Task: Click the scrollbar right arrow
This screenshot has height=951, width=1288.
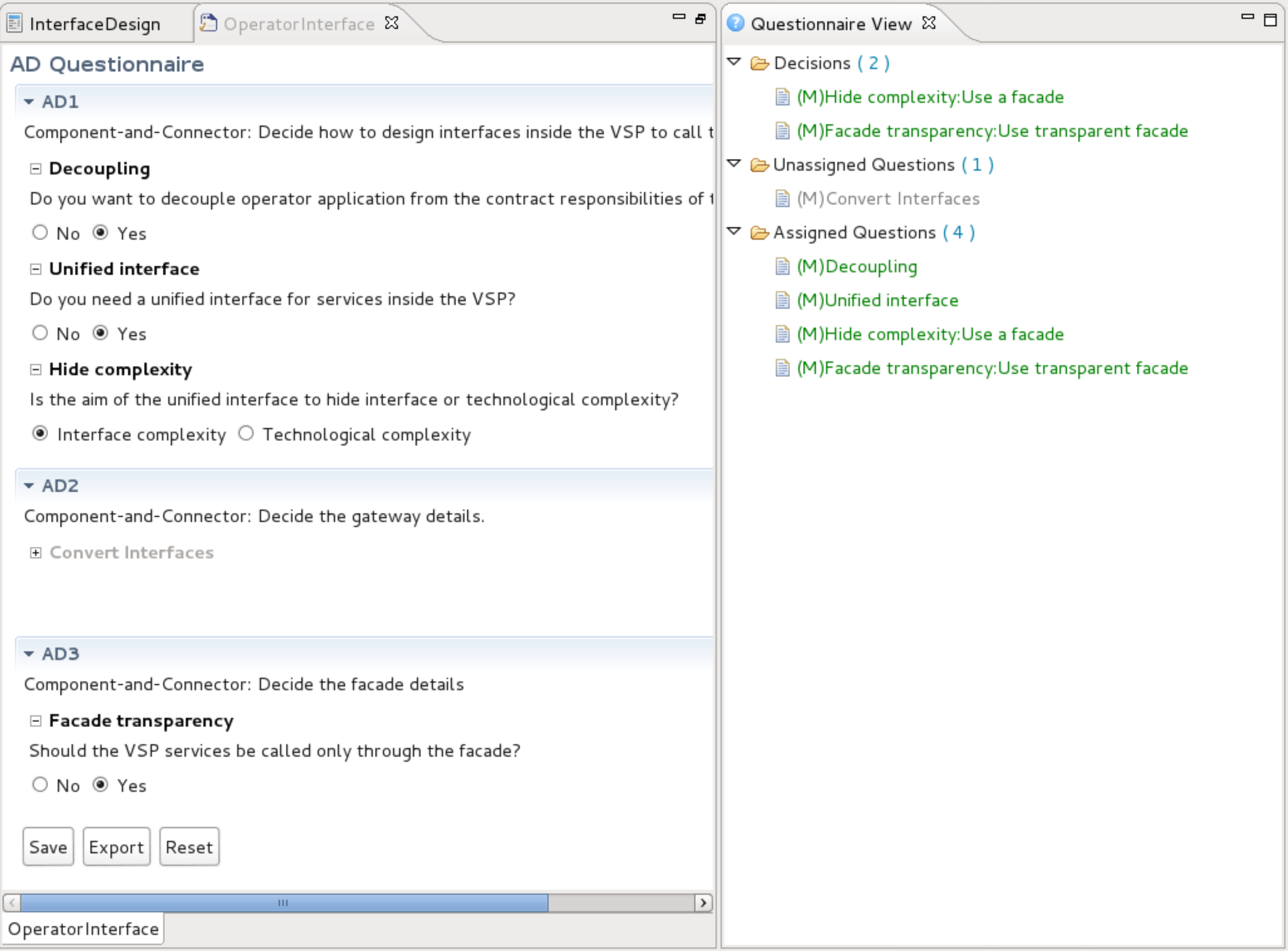Action: click(703, 903)
